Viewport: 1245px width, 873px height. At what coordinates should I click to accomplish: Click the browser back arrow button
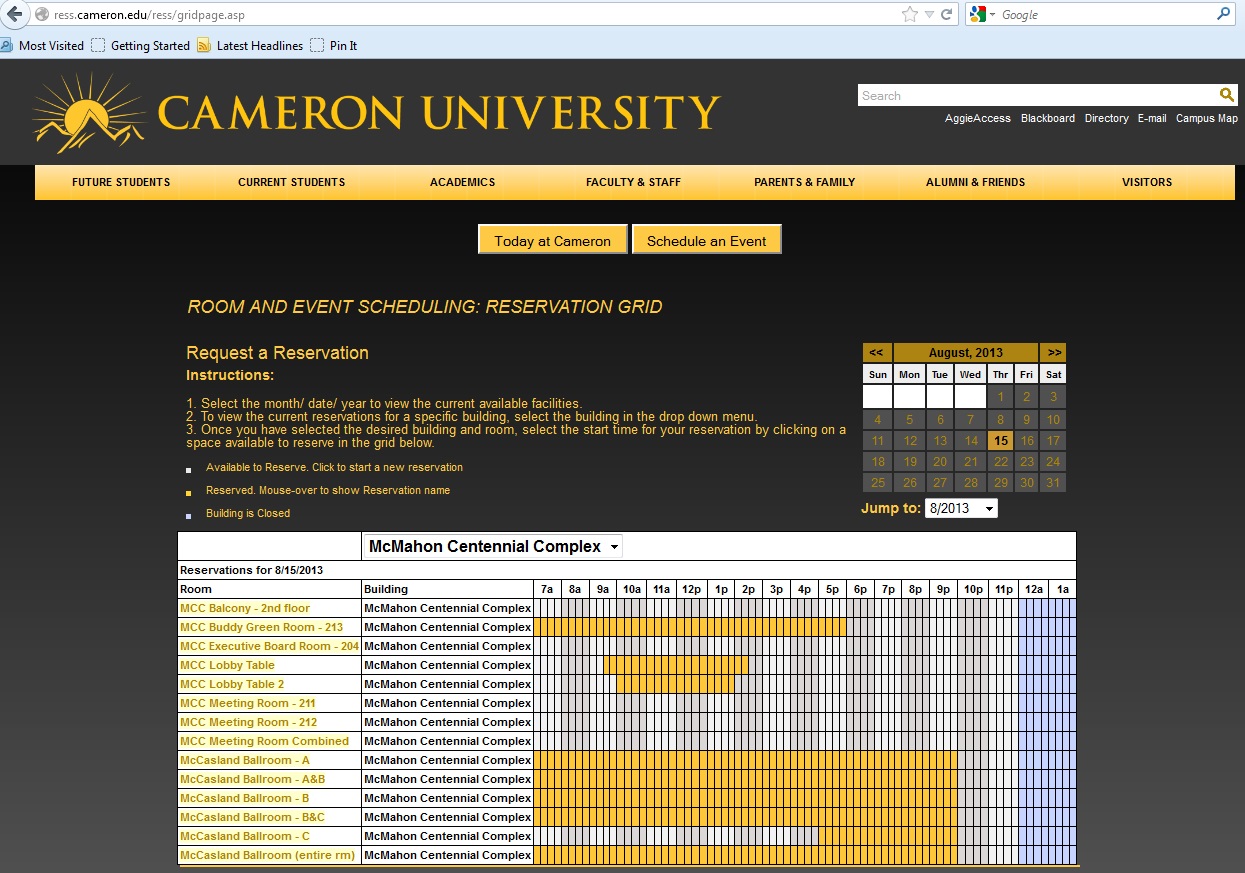point(12,14)
